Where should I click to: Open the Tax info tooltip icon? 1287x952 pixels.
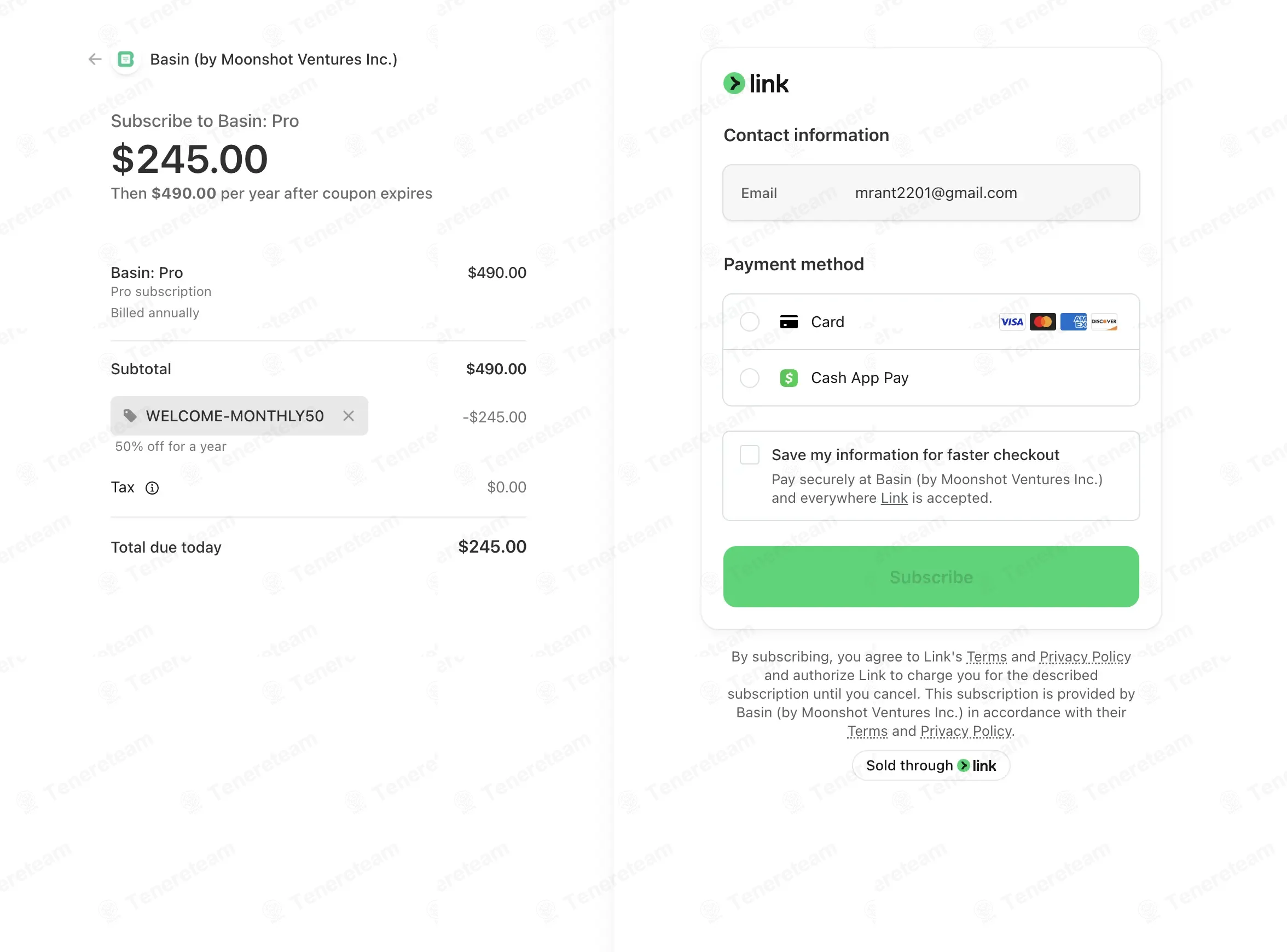152,488
